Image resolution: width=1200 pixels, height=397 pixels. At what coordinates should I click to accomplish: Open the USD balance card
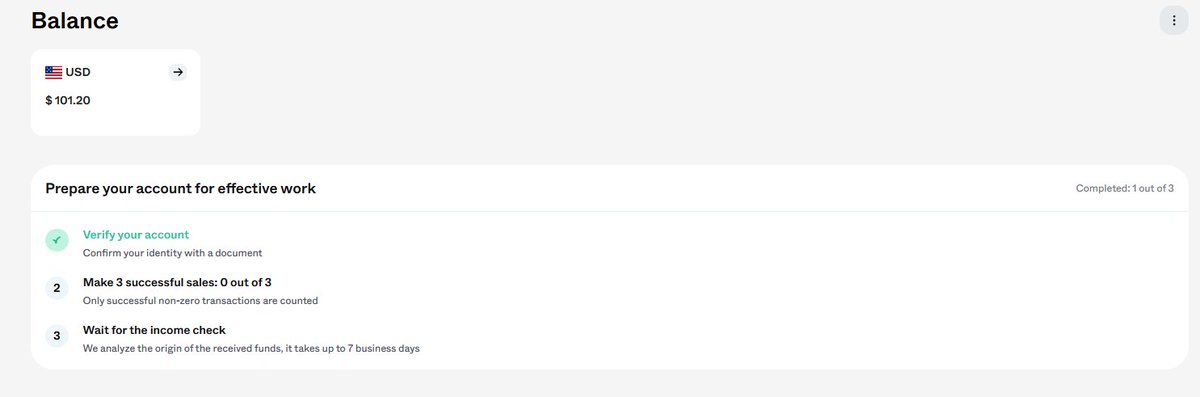point(115,92)
